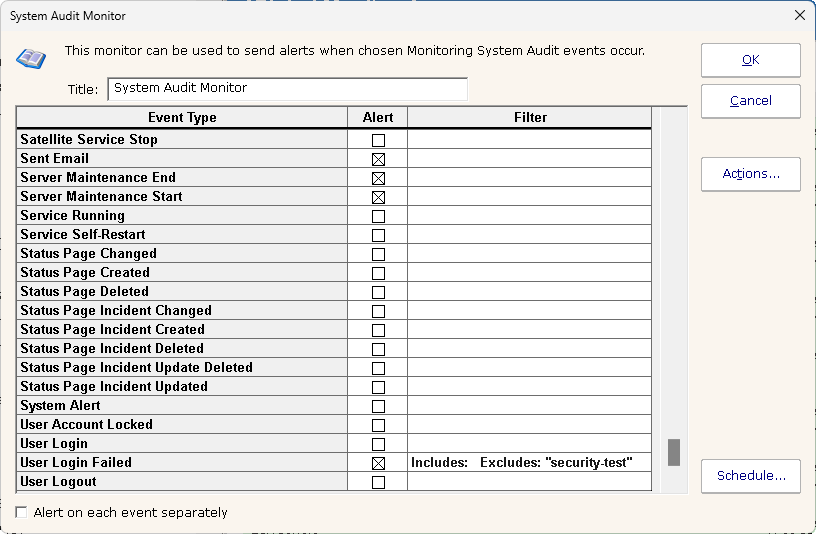Screen dimensions: 816x534
Task: Click the Event Type column header
Action: click(x=182, y=118)
